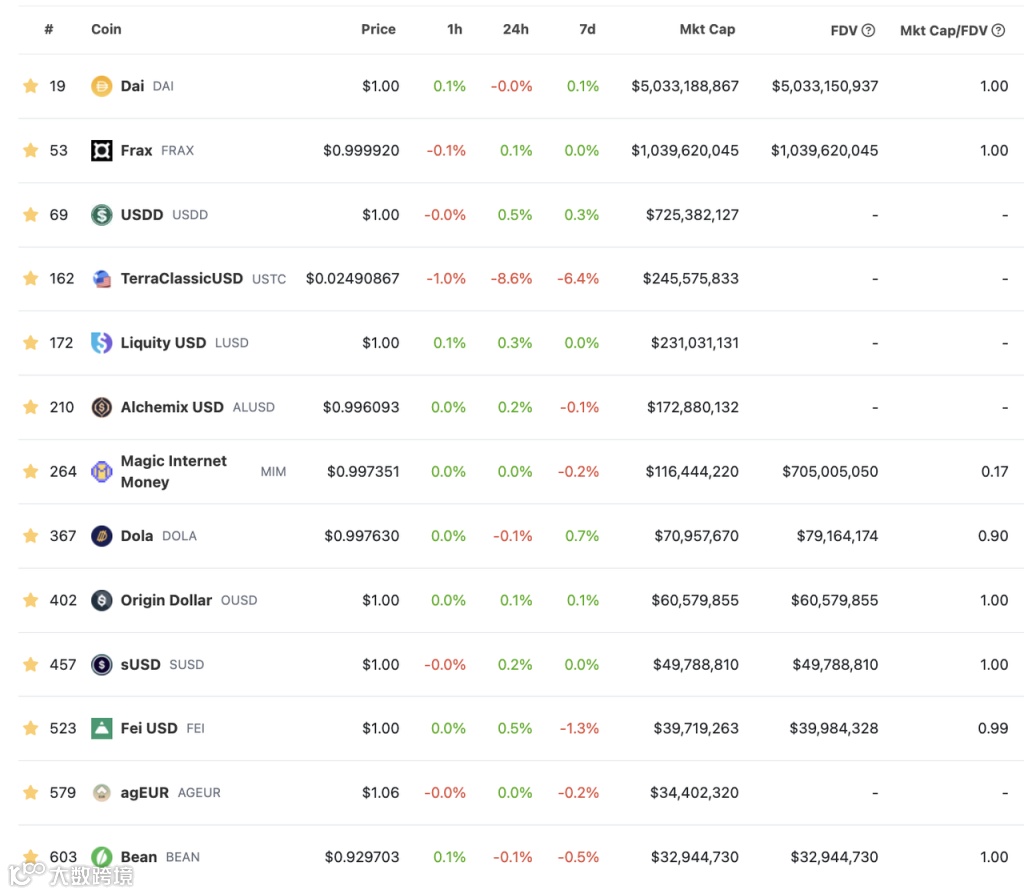Toggle favorite star for Fei USD
The width and height of the screenshot is (1024, 894).
point(30,729)
